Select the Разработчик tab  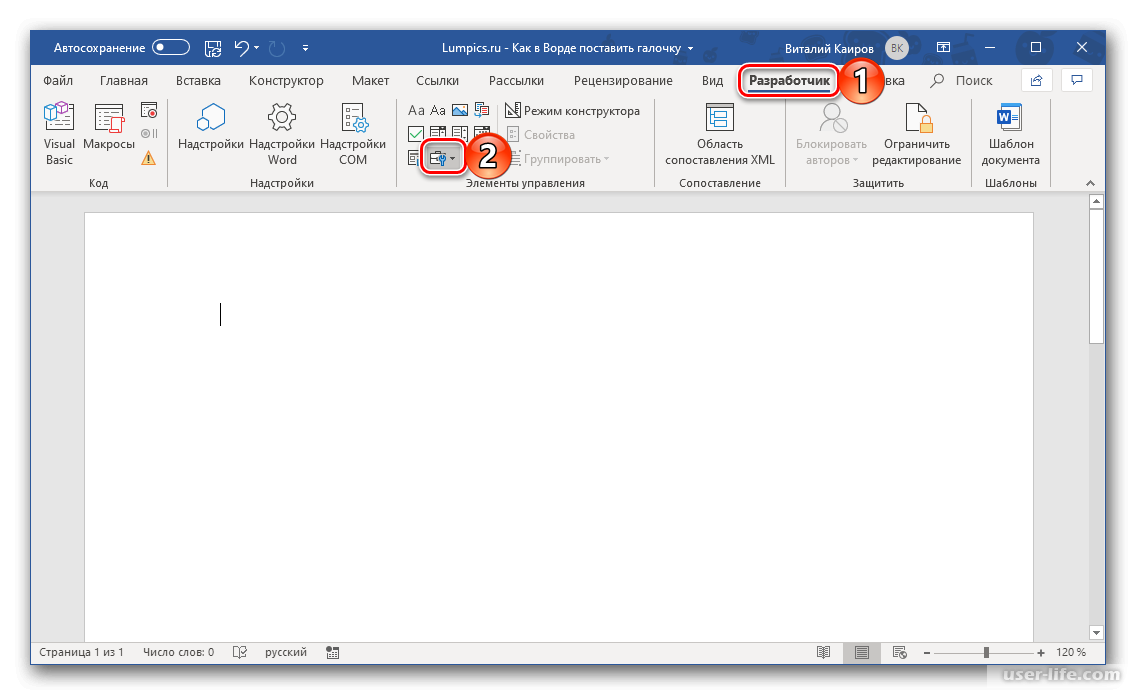(x=789, y=80)
